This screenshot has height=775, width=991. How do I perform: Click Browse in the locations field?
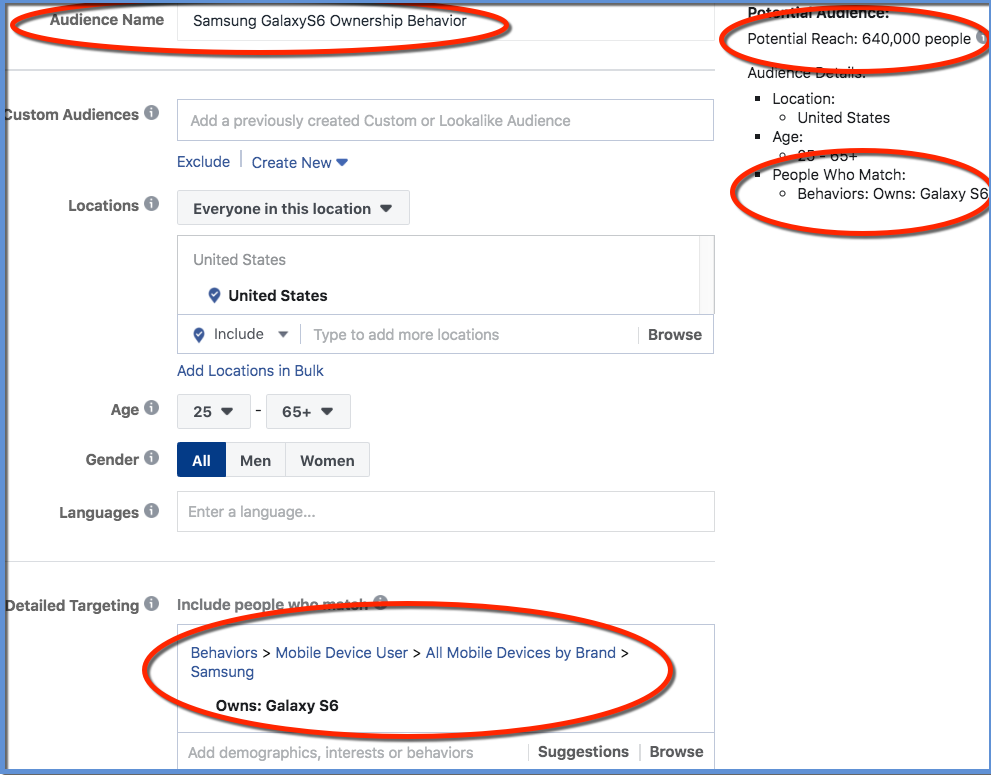coord(674,334)
